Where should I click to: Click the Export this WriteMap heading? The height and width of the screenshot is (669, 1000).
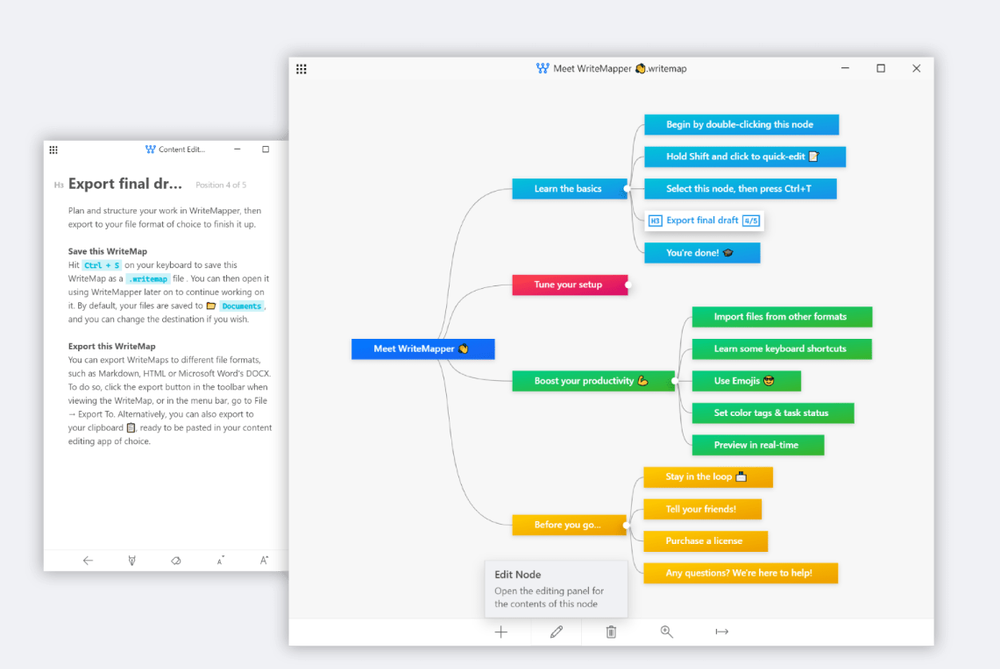point(112,346)
